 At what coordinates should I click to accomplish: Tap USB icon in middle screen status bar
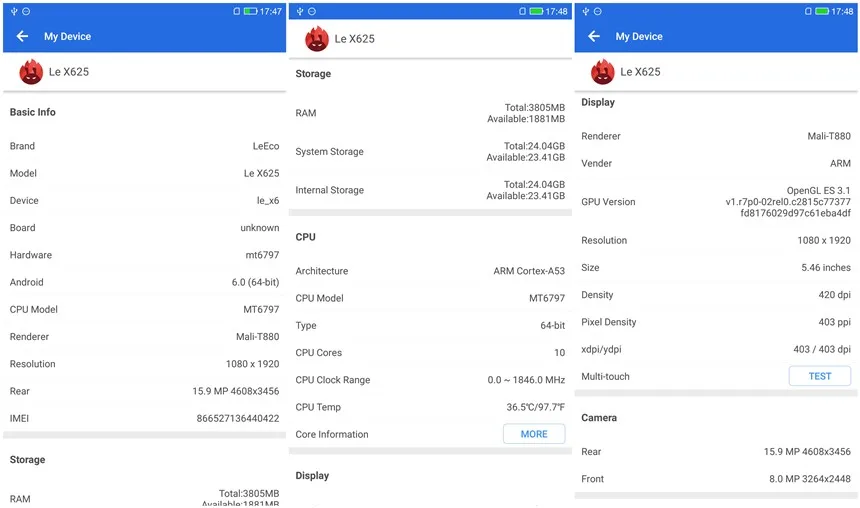tap(300, 11)
